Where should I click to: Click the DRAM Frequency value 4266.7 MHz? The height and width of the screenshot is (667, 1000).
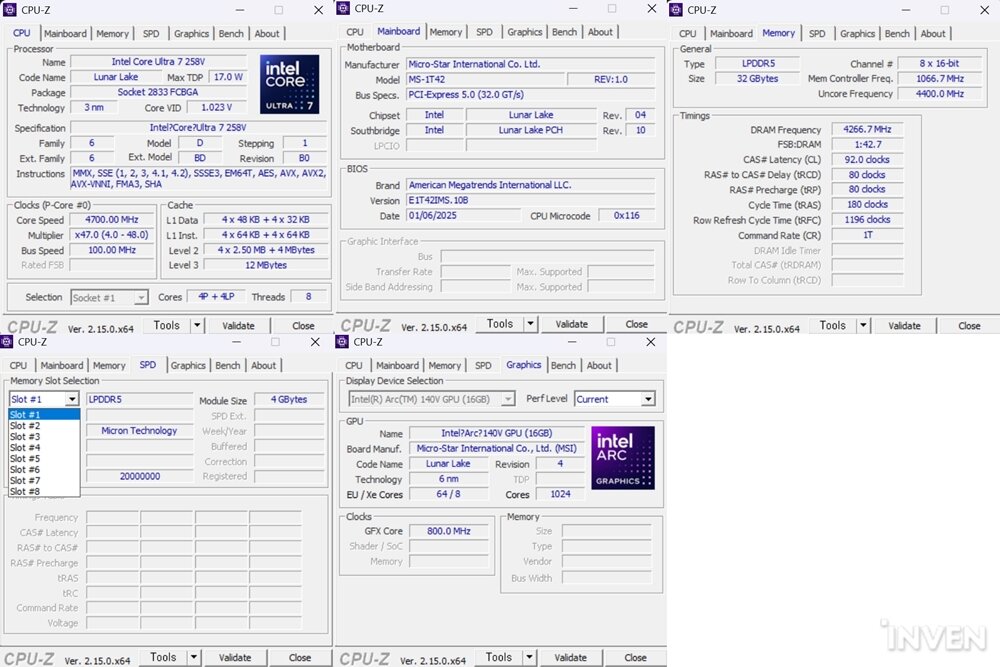[867, 129]
